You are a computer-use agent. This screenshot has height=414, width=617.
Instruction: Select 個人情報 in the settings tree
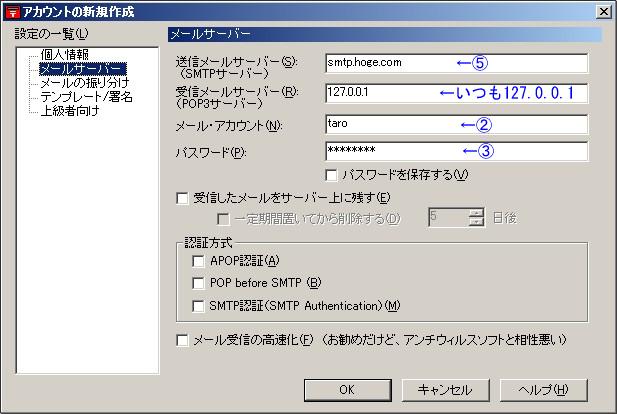(x=65, y=54)
